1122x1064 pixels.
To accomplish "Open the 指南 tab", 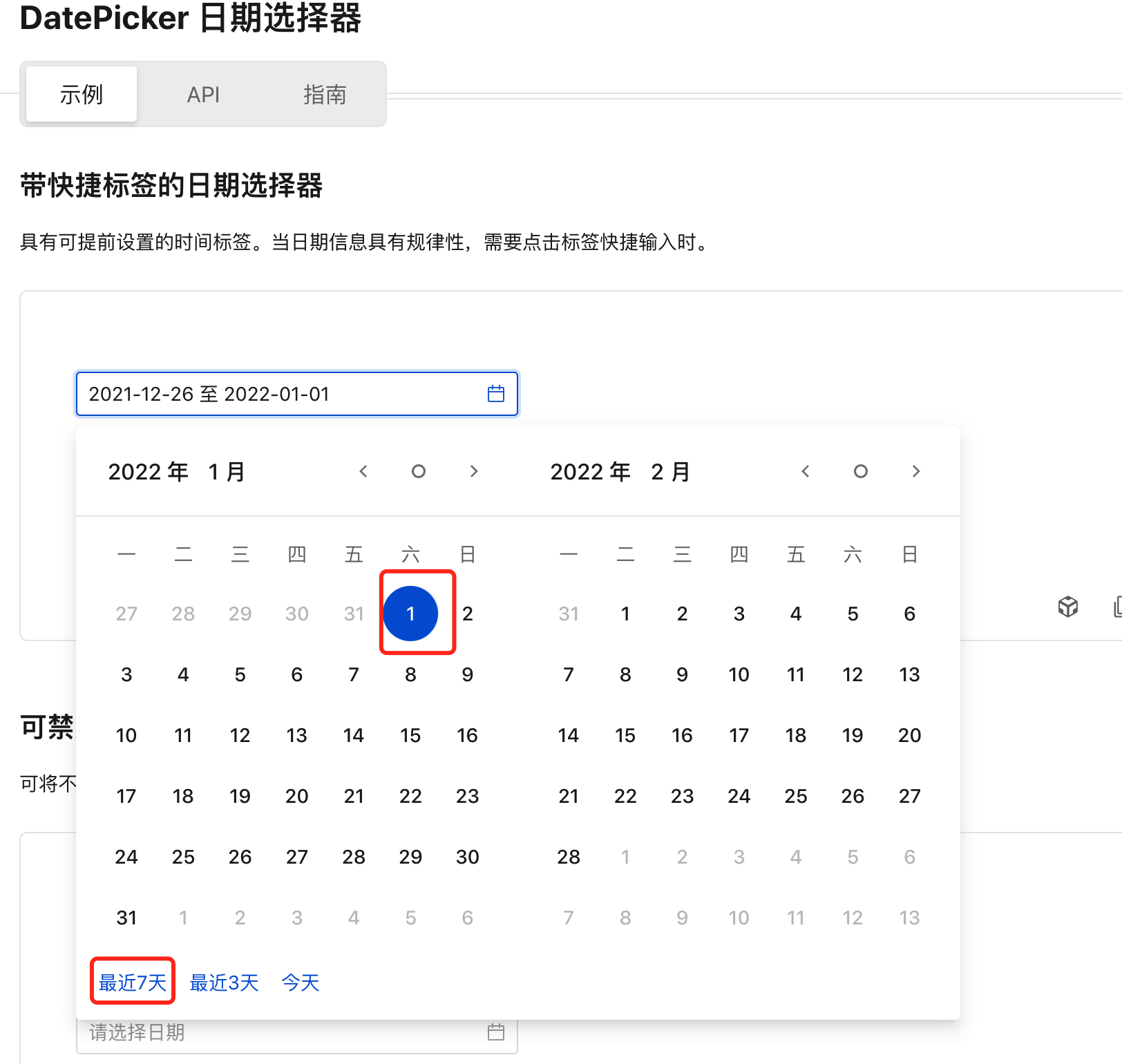I will 325,94.
